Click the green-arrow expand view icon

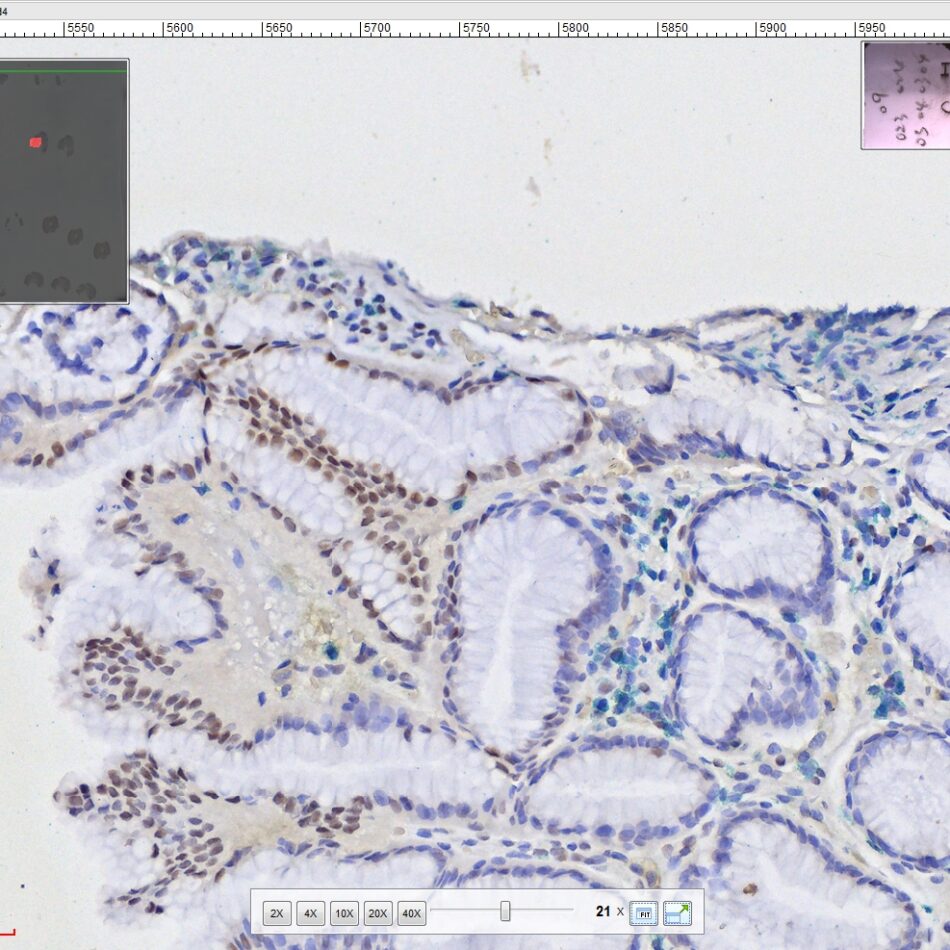pos(677,913)
